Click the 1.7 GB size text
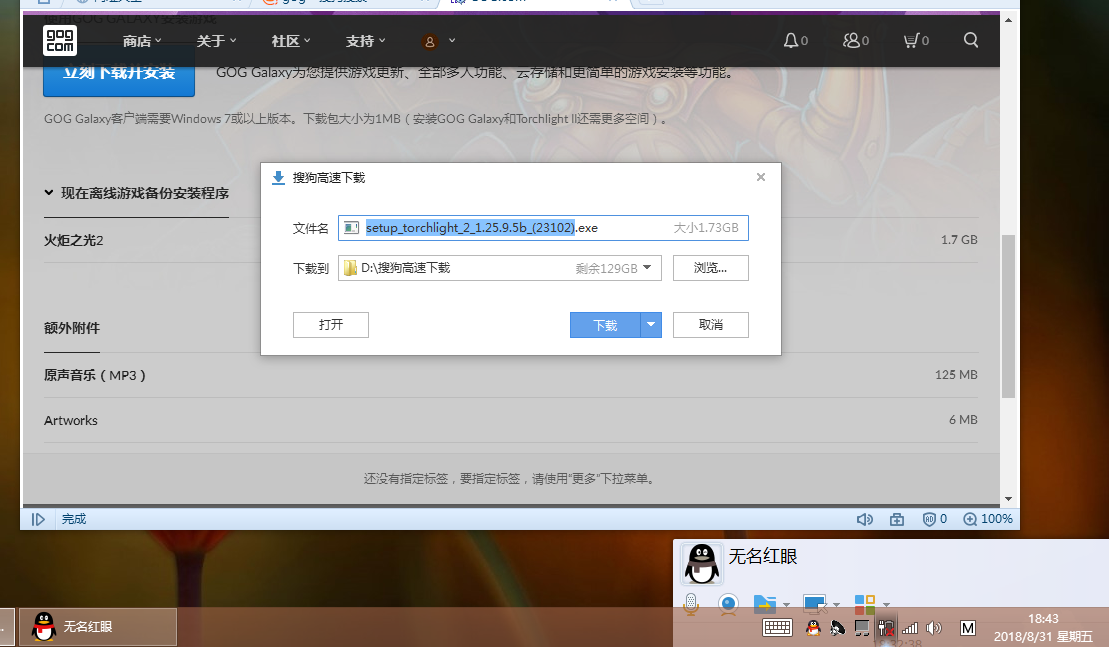 click(959, 240)
